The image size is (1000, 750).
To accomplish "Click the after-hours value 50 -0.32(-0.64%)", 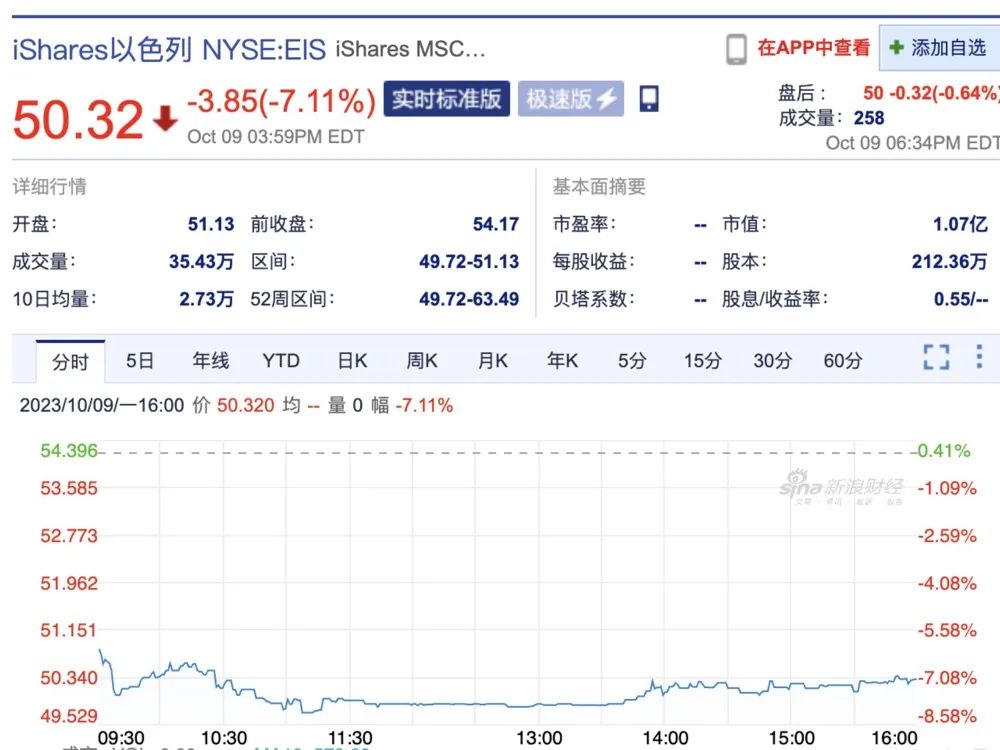I will click(931, 93).
